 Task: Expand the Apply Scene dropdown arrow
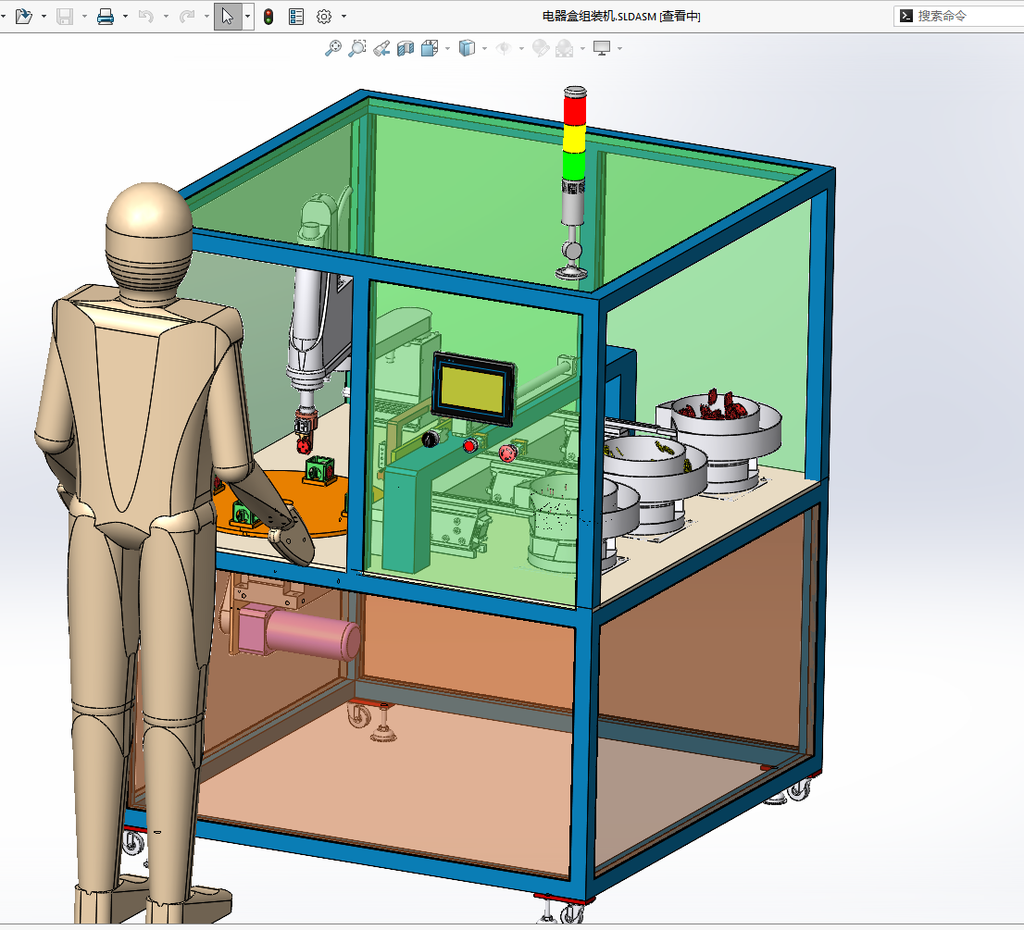point(583,48)
